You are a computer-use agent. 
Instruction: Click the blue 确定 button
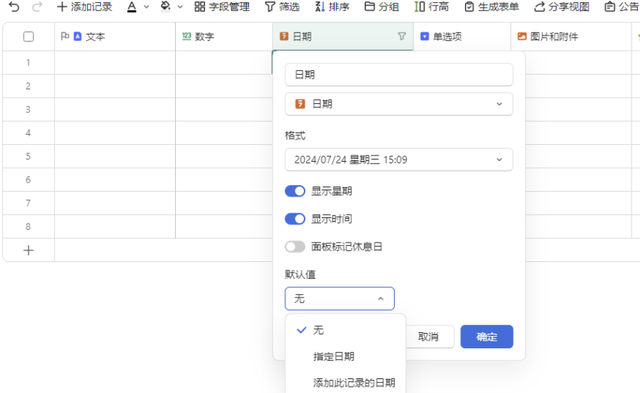tap(487, 337)
